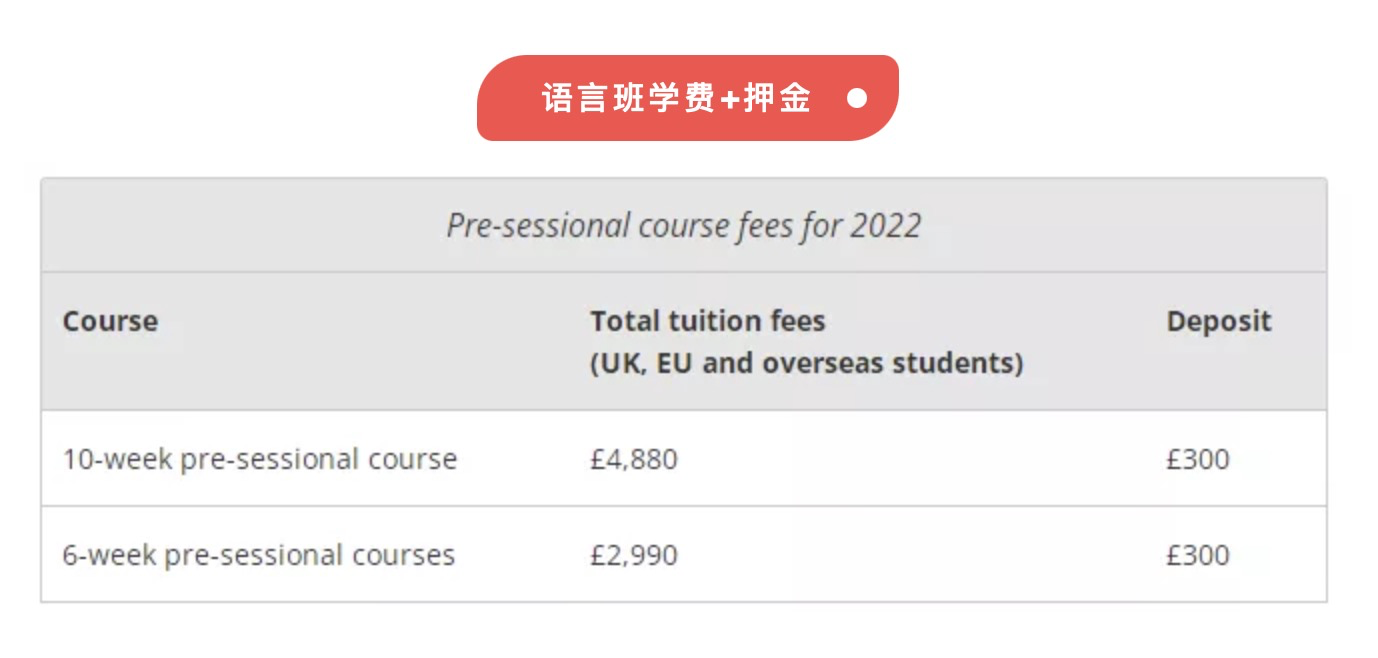Click the Total tuition fees column header
1378x658 pixels.
click(x=707, y=321)
